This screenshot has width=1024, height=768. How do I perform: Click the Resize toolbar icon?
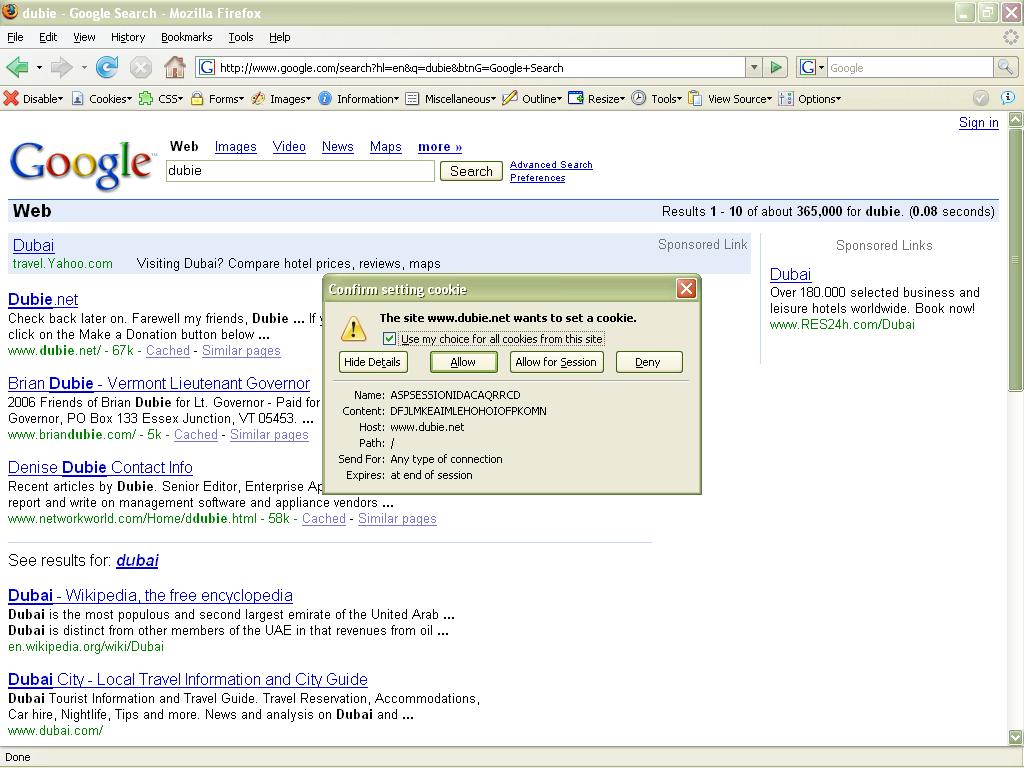point(575,99)
